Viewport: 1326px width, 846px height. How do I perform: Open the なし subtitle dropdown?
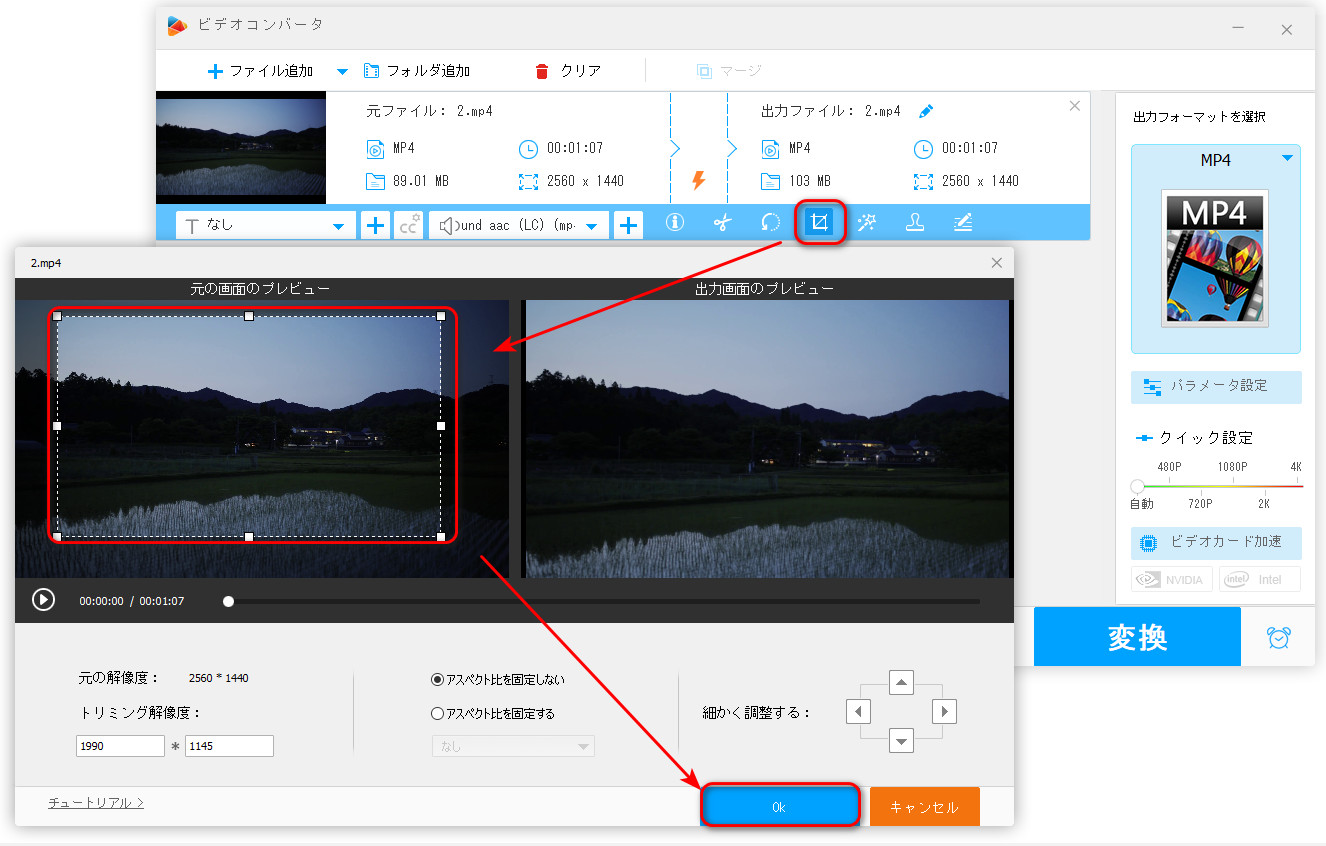point(266,226)
